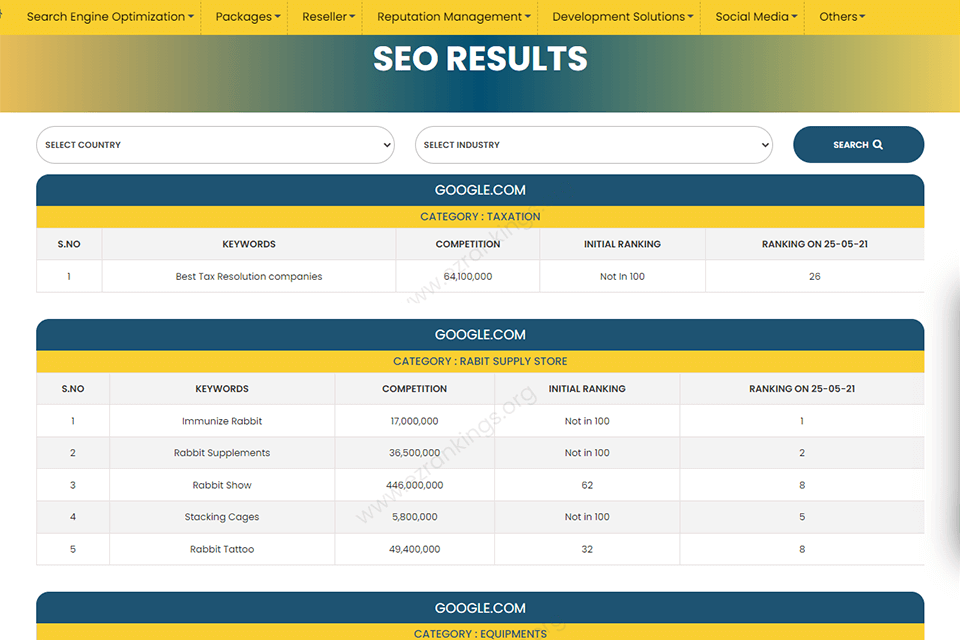Click initial ranking 32 for Rabbit Tattoo
Image resolution: width=960 pixels, height=640 pixels.
[x=587, y=549]
